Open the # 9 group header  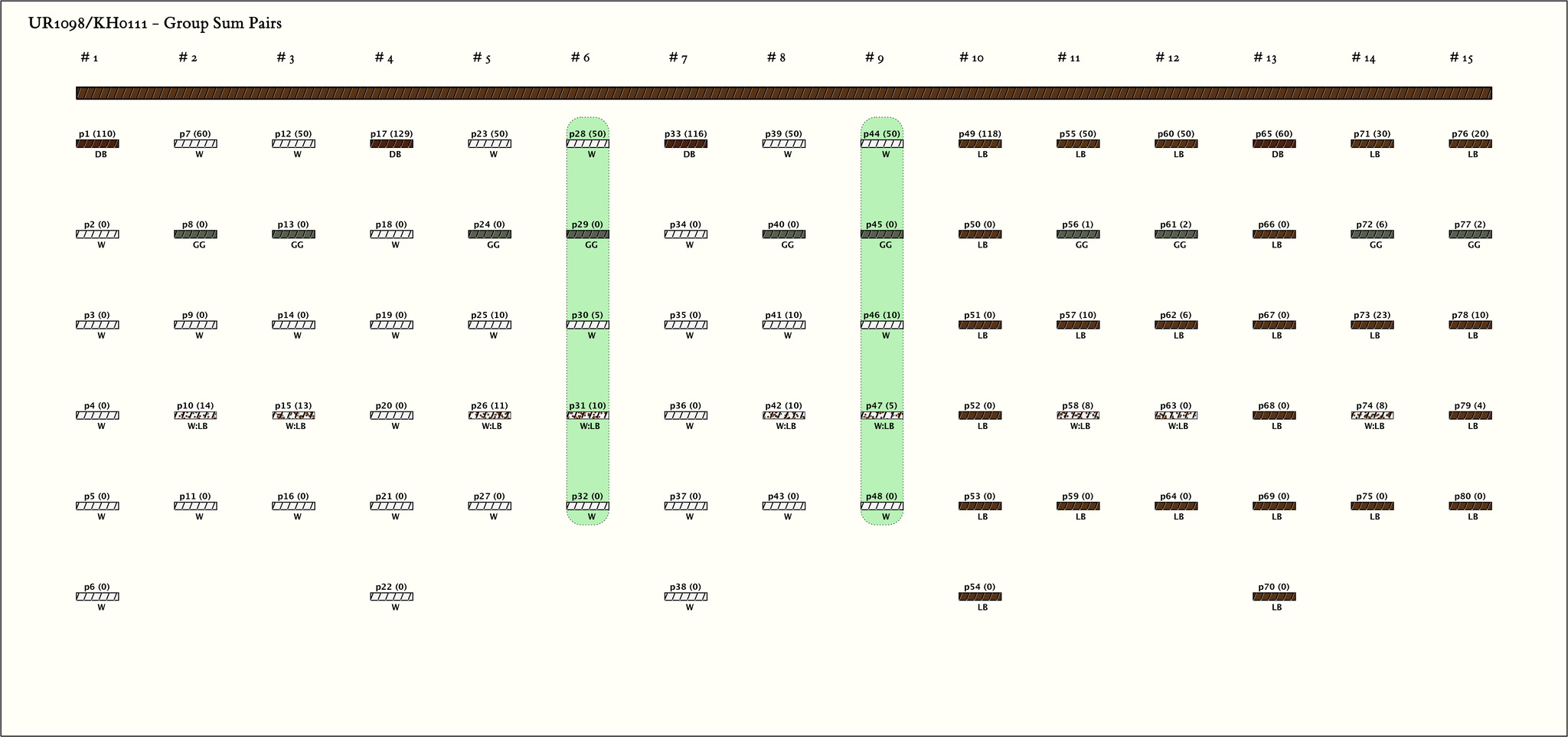click(874, 58)
